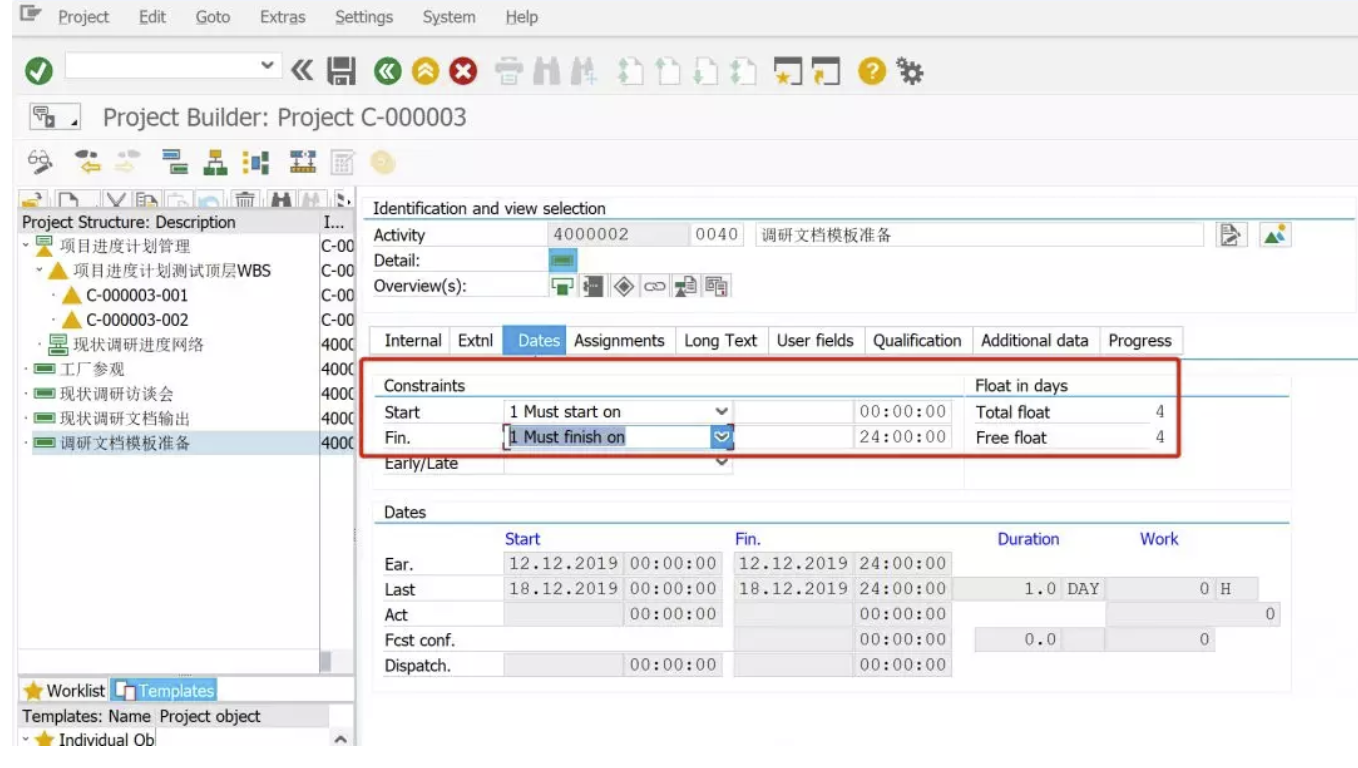The height and width of the screenshot is (768, 1358).
Task: Switch to the Long Text tab
Action: (x=720, y=340)
